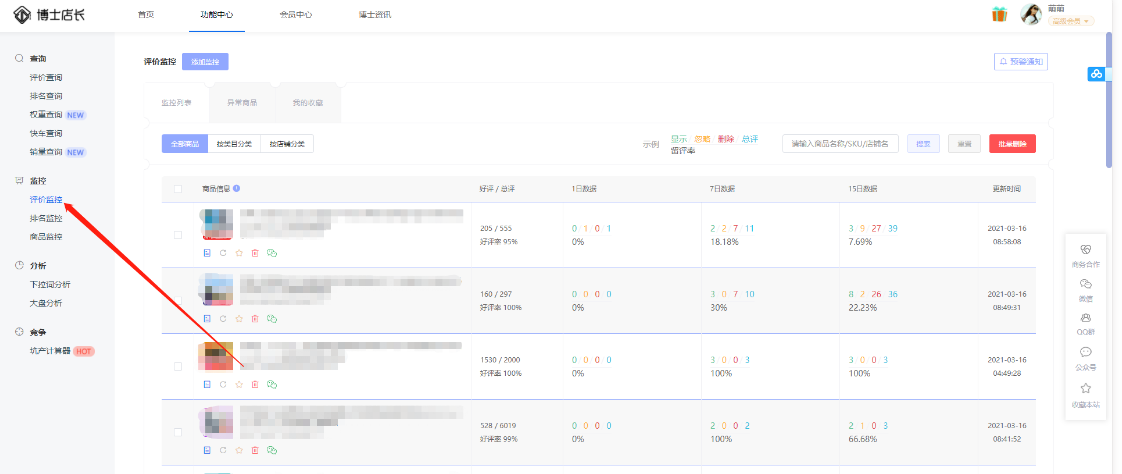1122x474 pixels.
Task: Click the blue info icon beside 商品信息
Action: click(x=237, y=188)
